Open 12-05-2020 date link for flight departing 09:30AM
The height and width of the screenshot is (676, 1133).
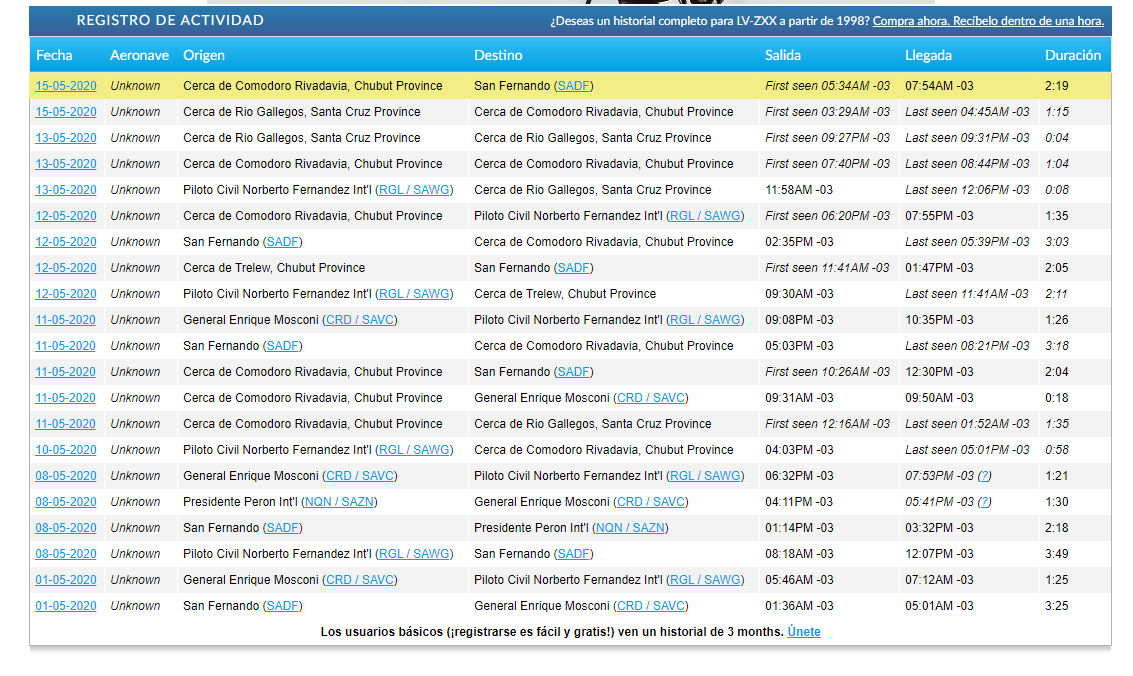tap(66, 294)
